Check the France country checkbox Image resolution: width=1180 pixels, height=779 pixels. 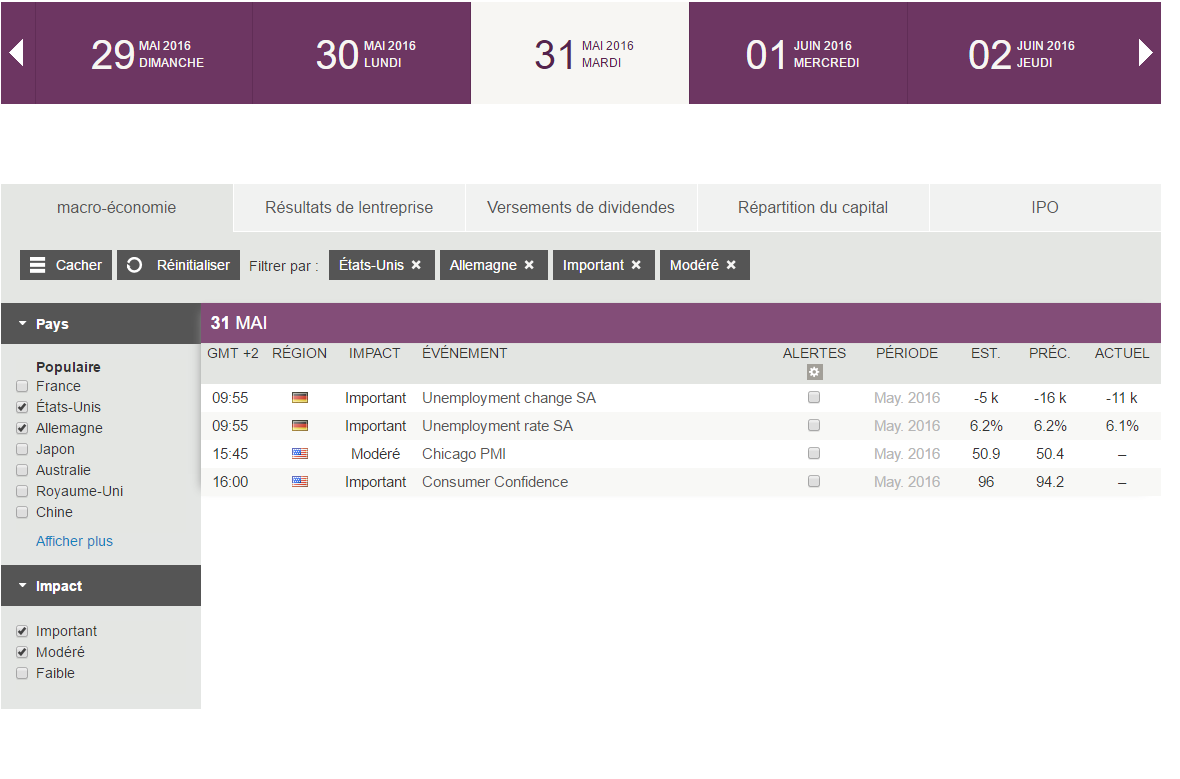pyautogui.click(x=23, y=386)
